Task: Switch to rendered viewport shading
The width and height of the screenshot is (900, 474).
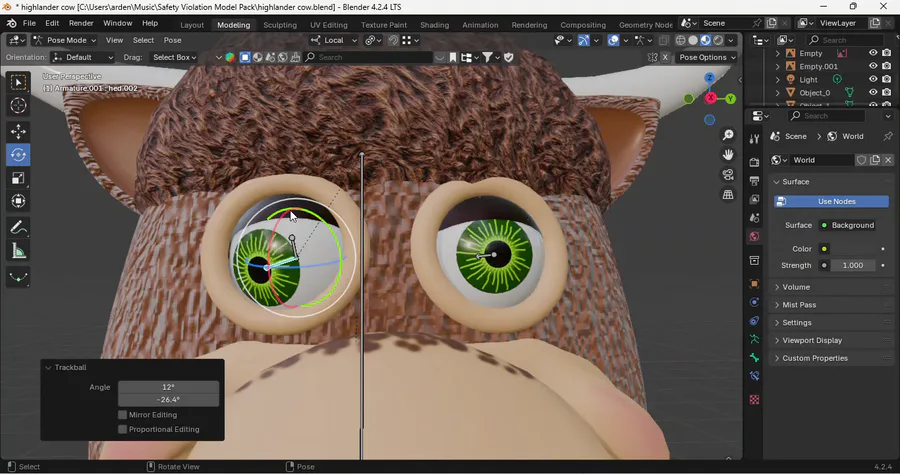Action: pos(718,40)
